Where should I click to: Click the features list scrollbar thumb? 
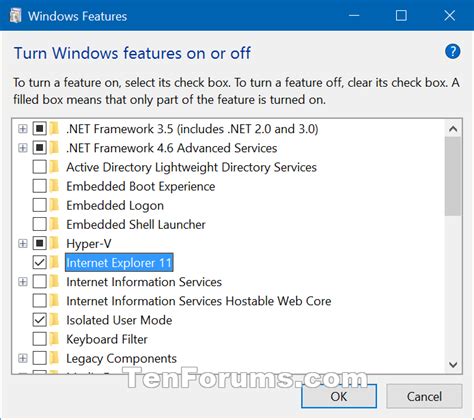453,176
